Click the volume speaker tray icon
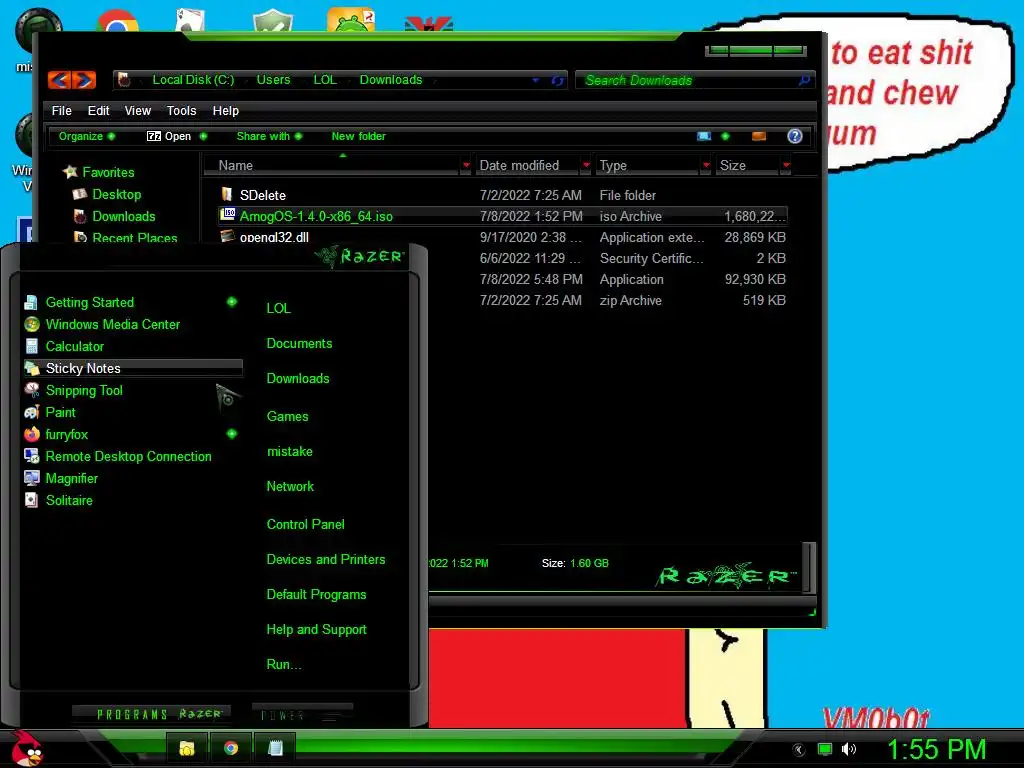 tap(849, 749)
